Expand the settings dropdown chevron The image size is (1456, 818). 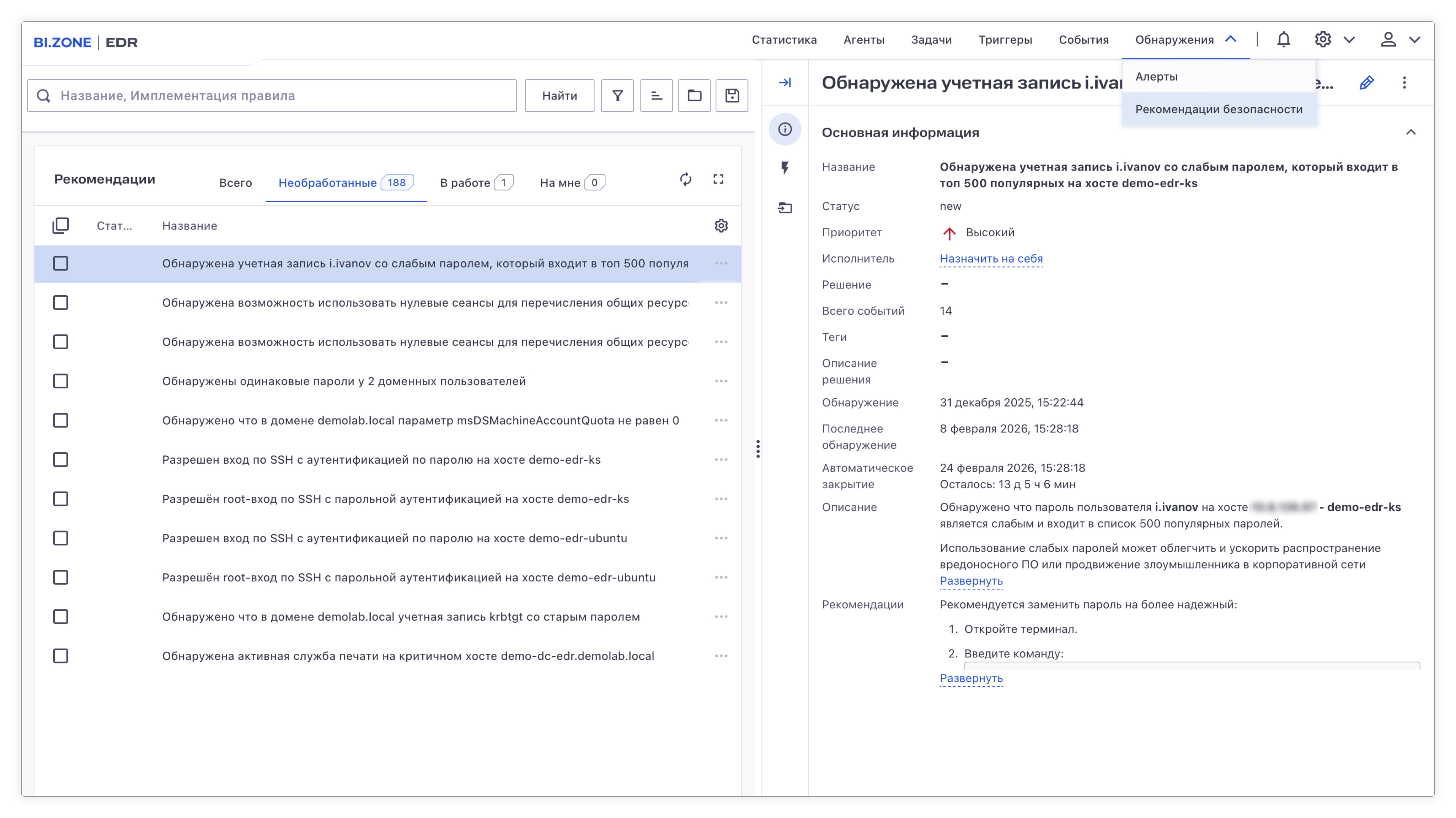click(x=1349, y=39)
